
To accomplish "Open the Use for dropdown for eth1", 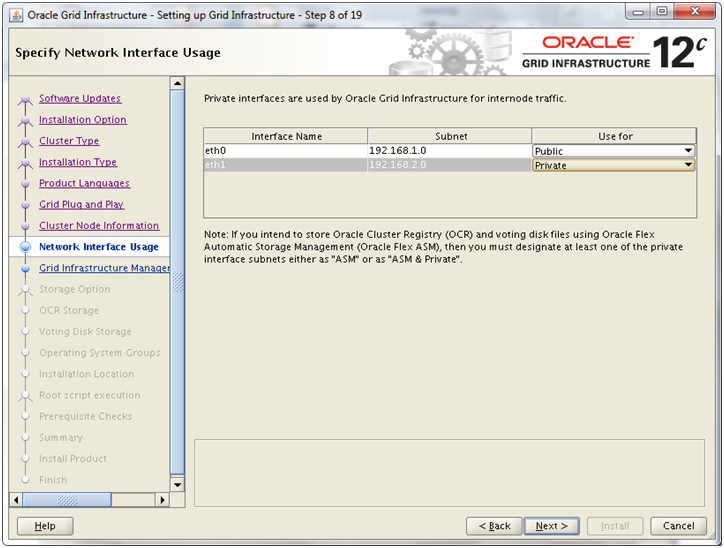I will (613, 165).
